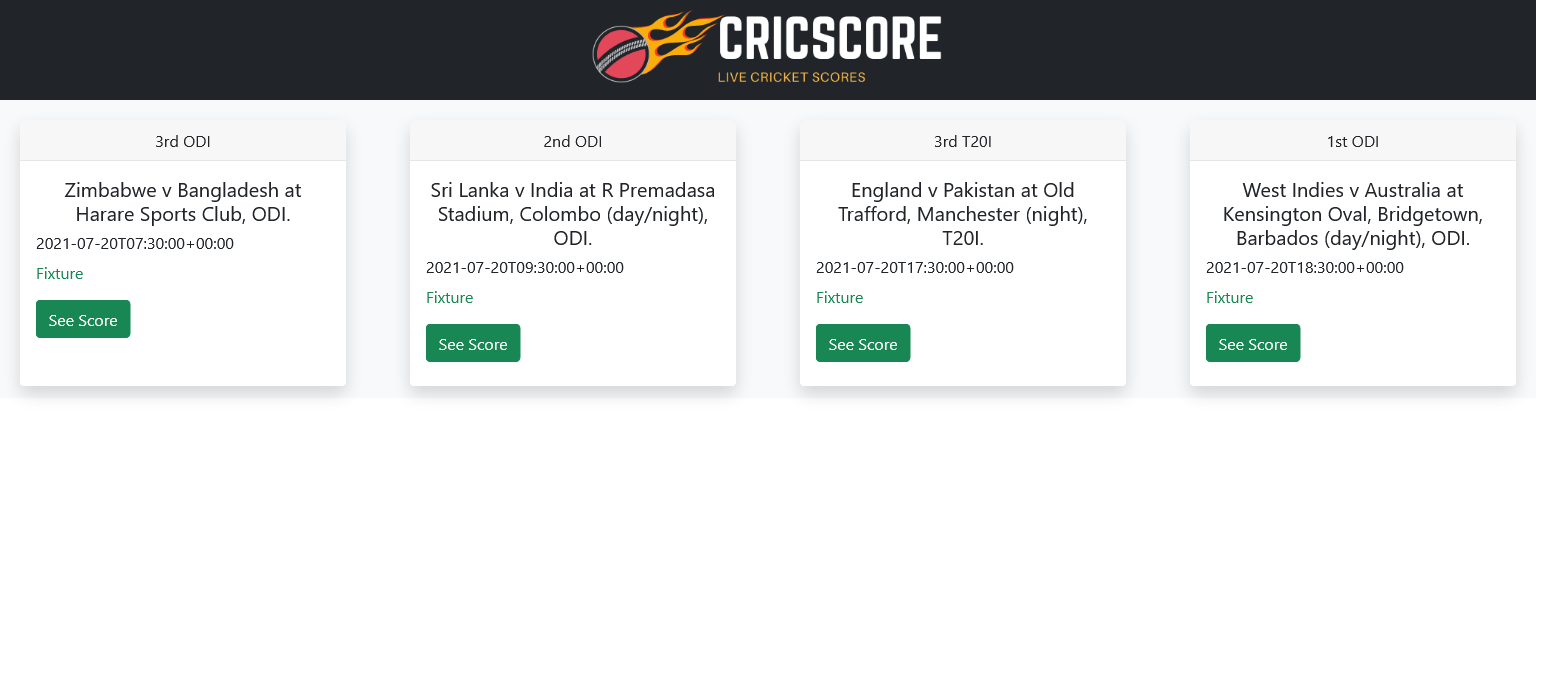Click the CRICSCORE title text

[828, 40]
